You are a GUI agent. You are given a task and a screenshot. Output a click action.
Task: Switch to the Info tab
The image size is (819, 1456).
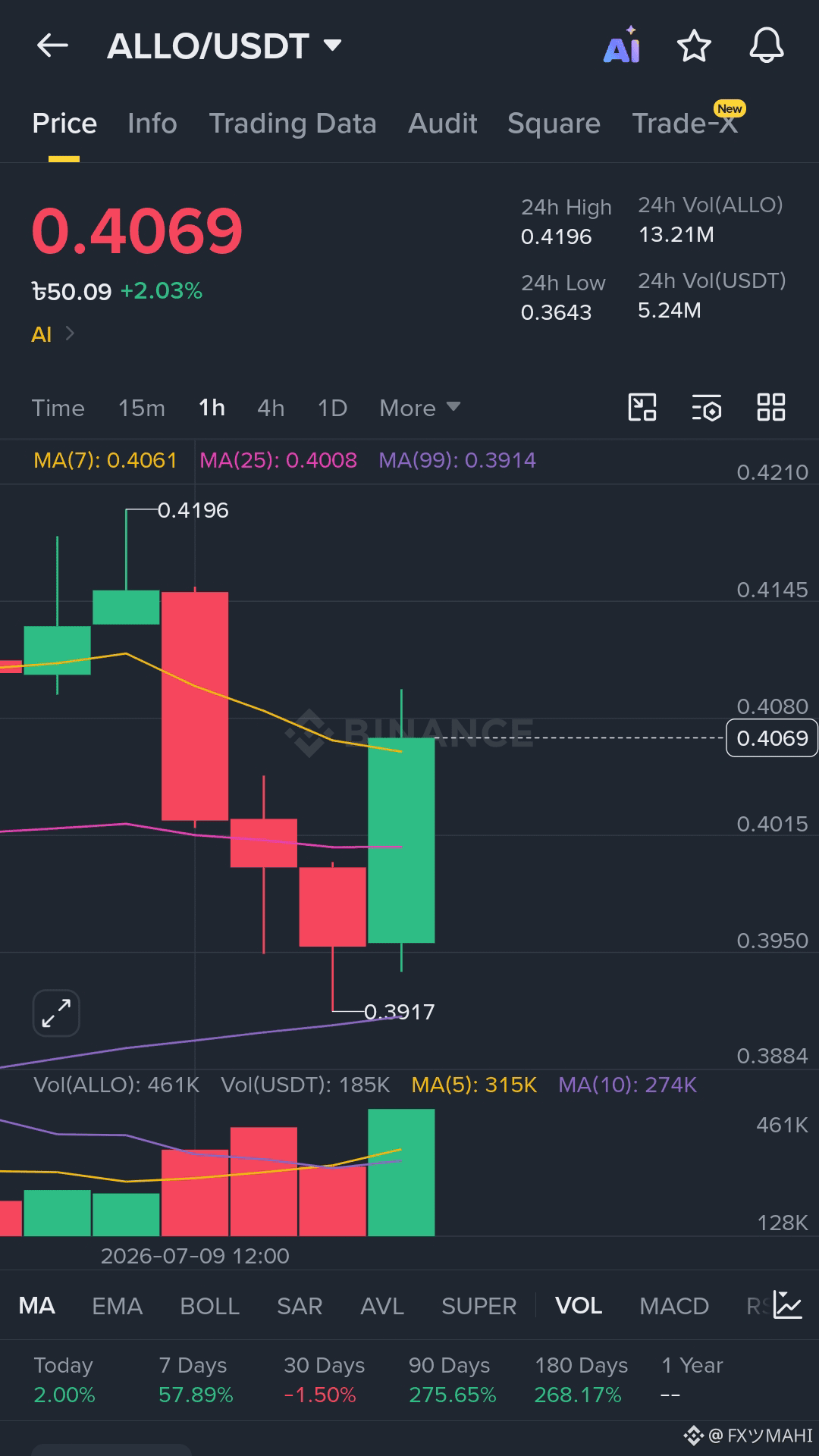pyautogui.click(x=152, y=124)
